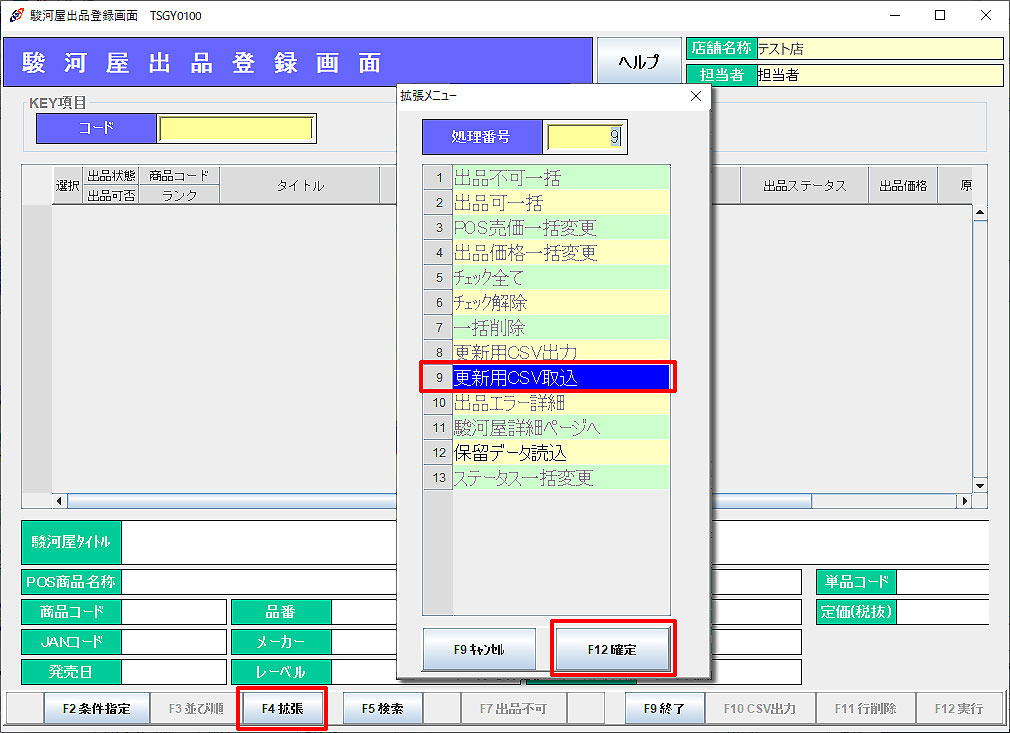Choose POS売価一括変更 from the list
The width and height of the screenshot is (1010, 733).
pos(560,228)
